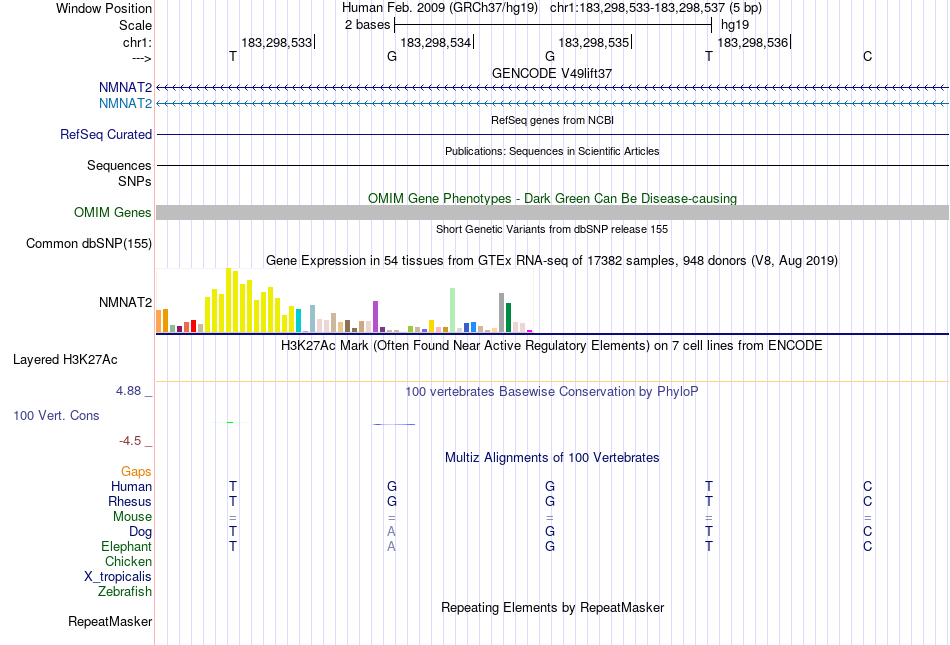Image resolution: width=950 pixels, height=645 pixels.
Task: Click Short Genetic Variants from dbSNP title
Action: pos(552,230)
